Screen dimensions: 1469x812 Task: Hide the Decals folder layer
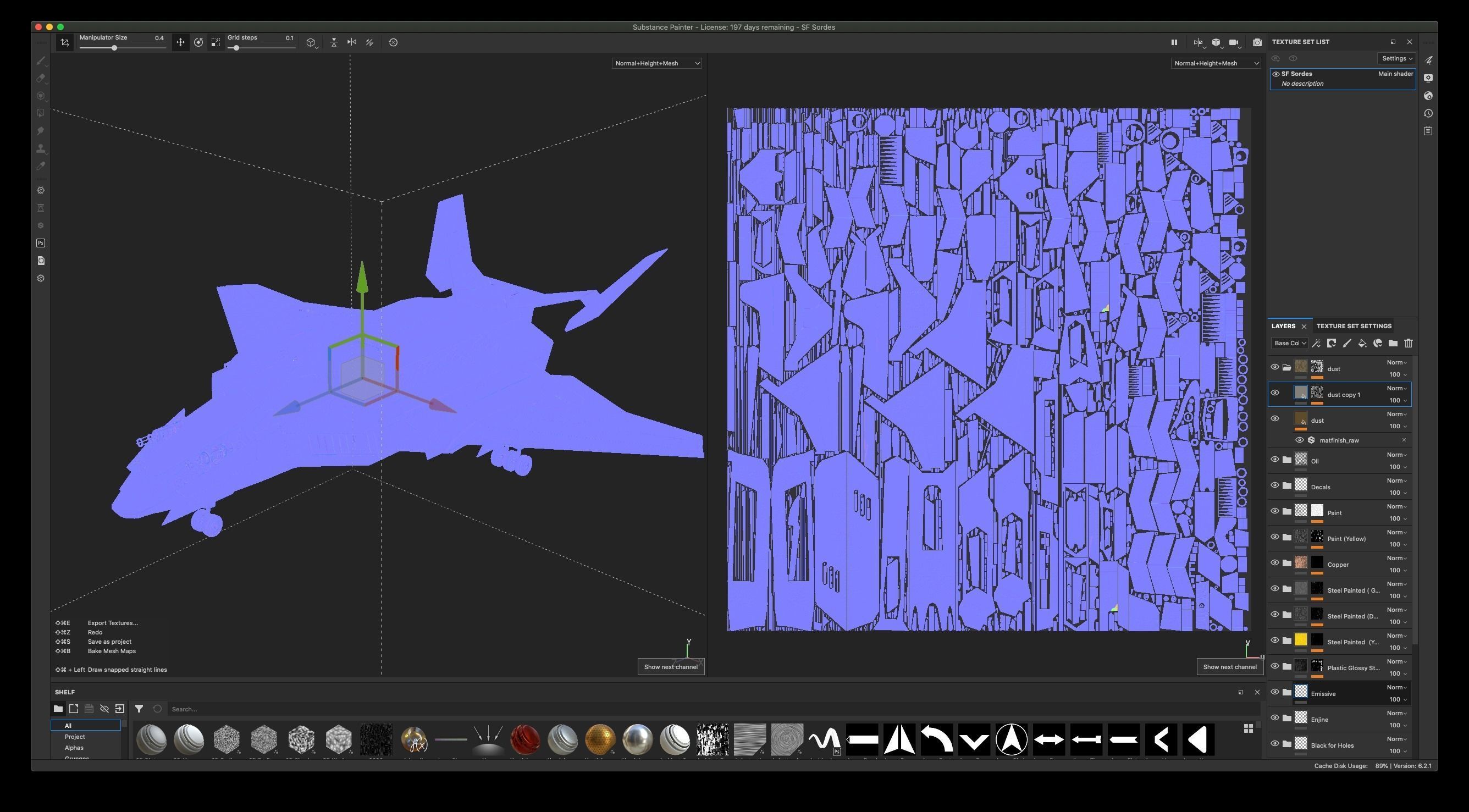point(1274,485)
